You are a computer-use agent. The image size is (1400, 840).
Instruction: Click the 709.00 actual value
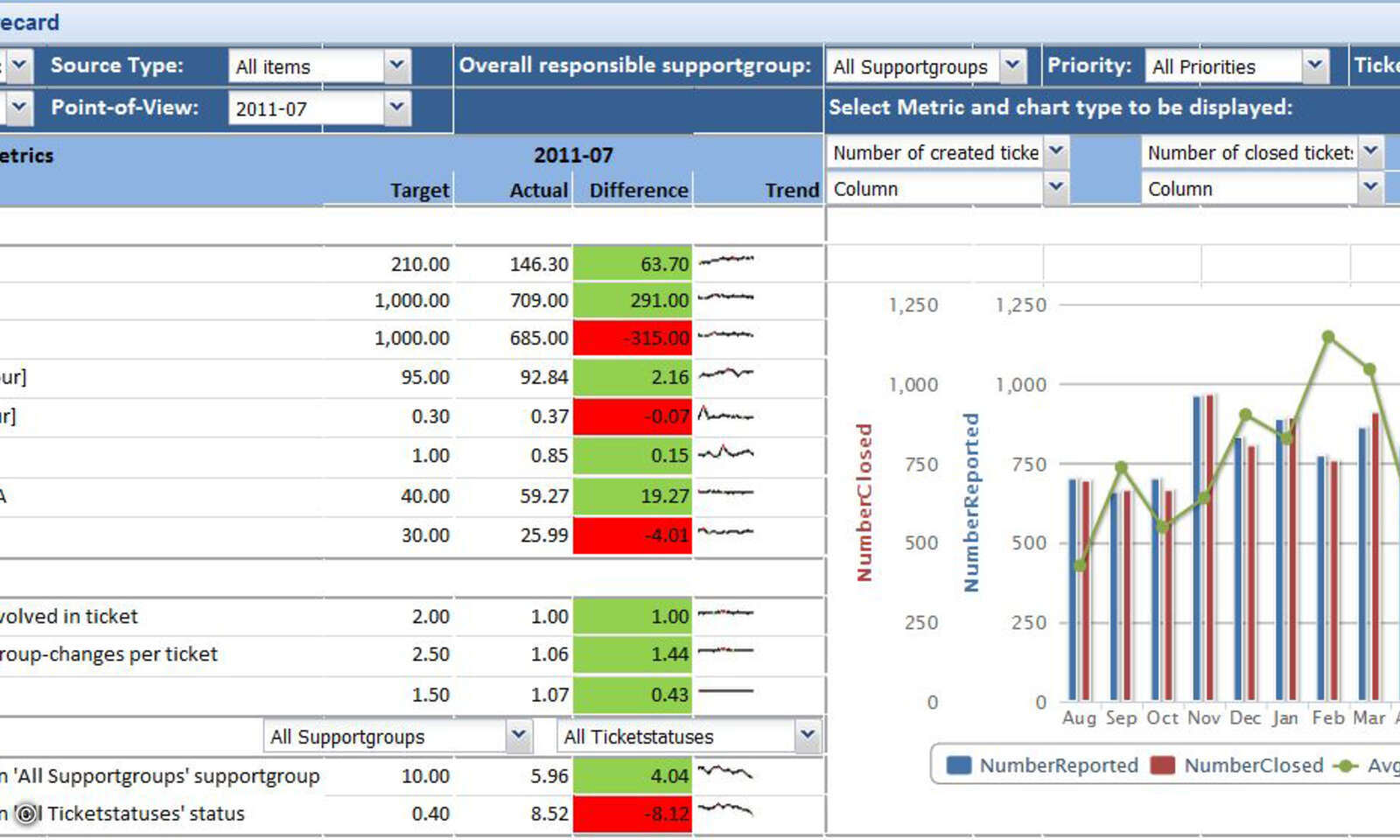(x=537, y=299)
